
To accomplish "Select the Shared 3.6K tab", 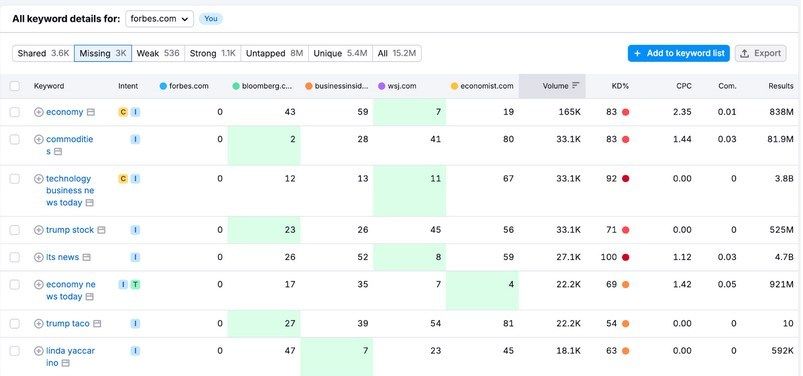I will [x=44, y=53].
